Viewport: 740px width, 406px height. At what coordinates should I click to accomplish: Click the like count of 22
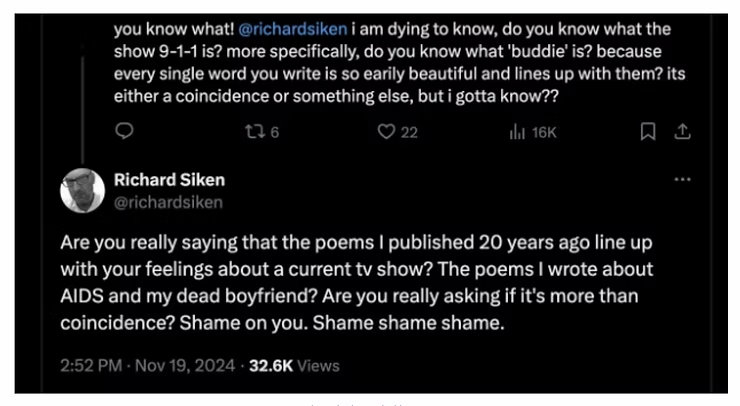pyautogui.click(x=409, y=132)
